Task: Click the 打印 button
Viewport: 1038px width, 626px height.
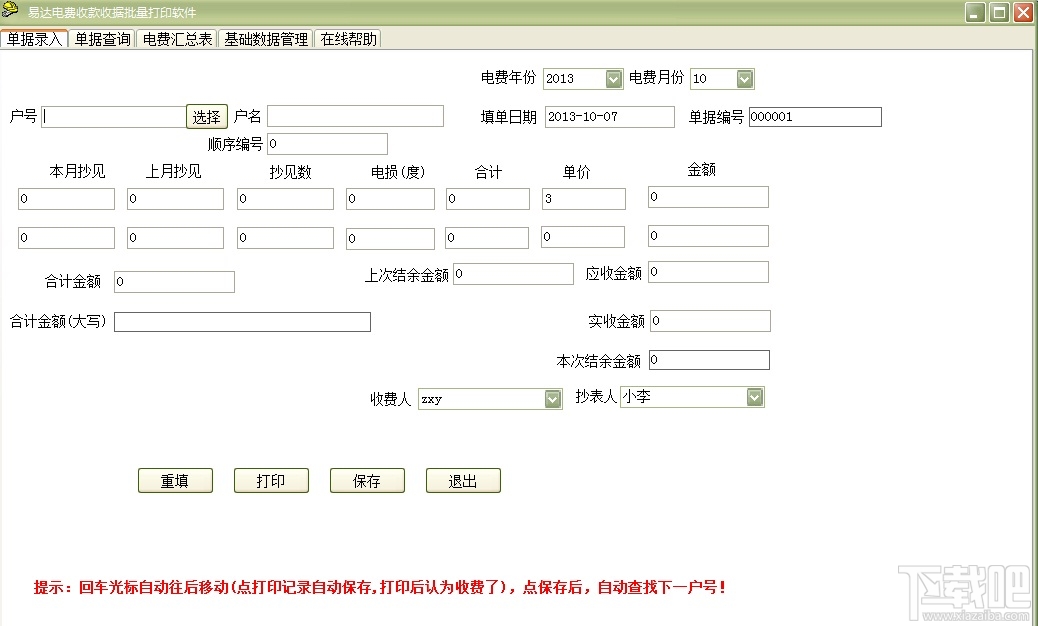Action: click(271, 481)
